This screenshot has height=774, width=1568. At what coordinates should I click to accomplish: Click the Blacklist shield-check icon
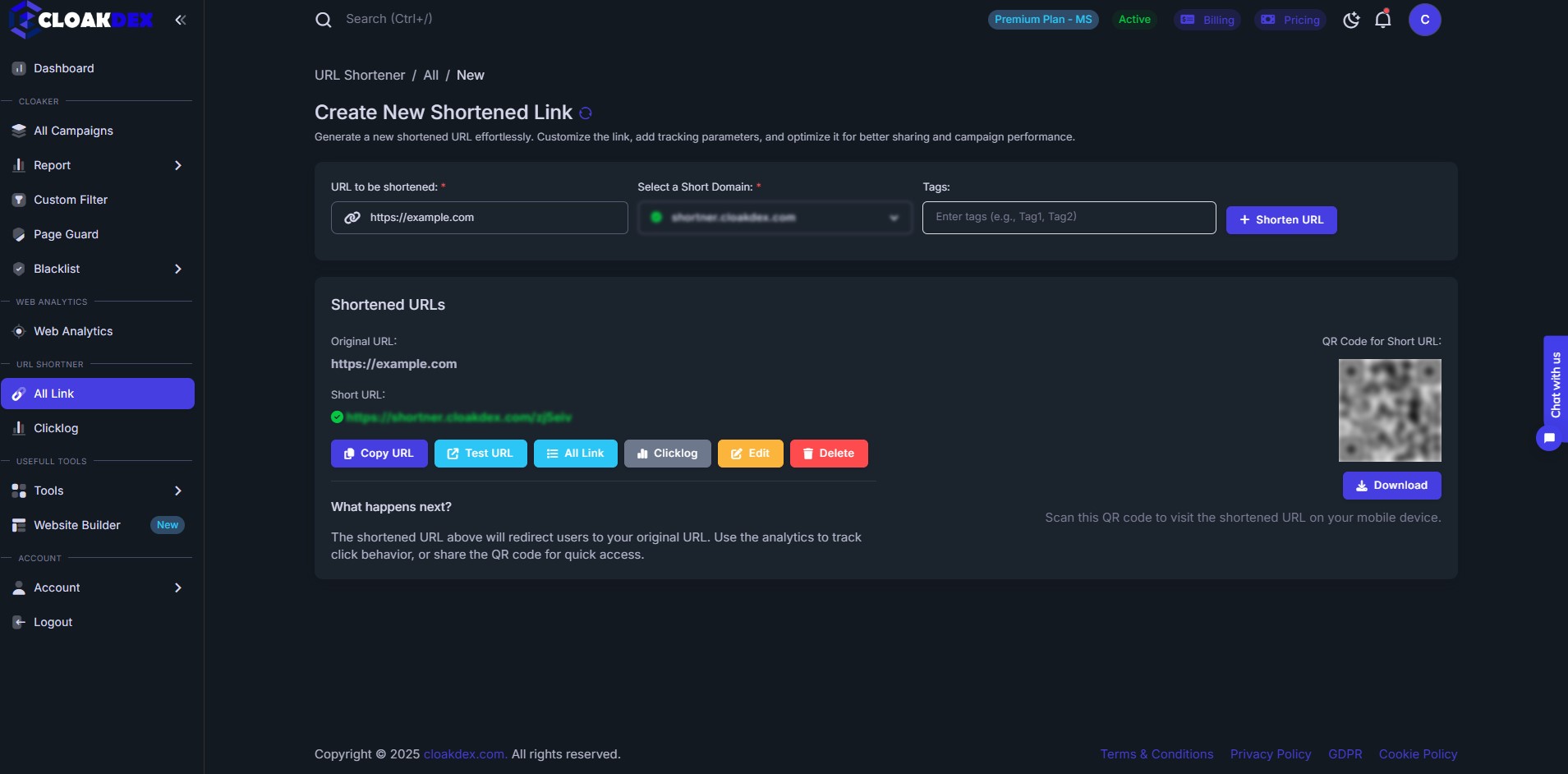pos(19,269)
